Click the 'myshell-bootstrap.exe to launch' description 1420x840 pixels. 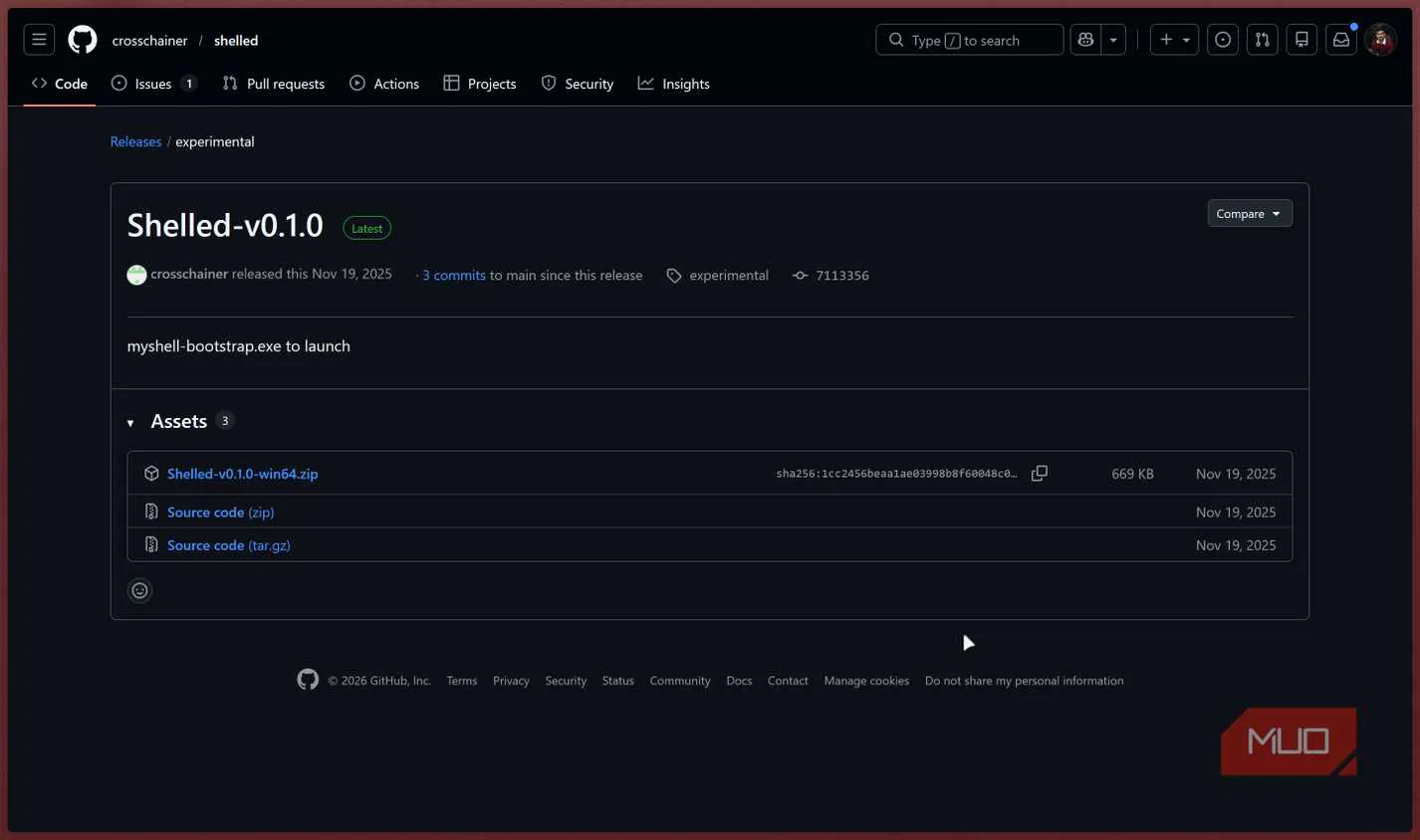[239, 346]
